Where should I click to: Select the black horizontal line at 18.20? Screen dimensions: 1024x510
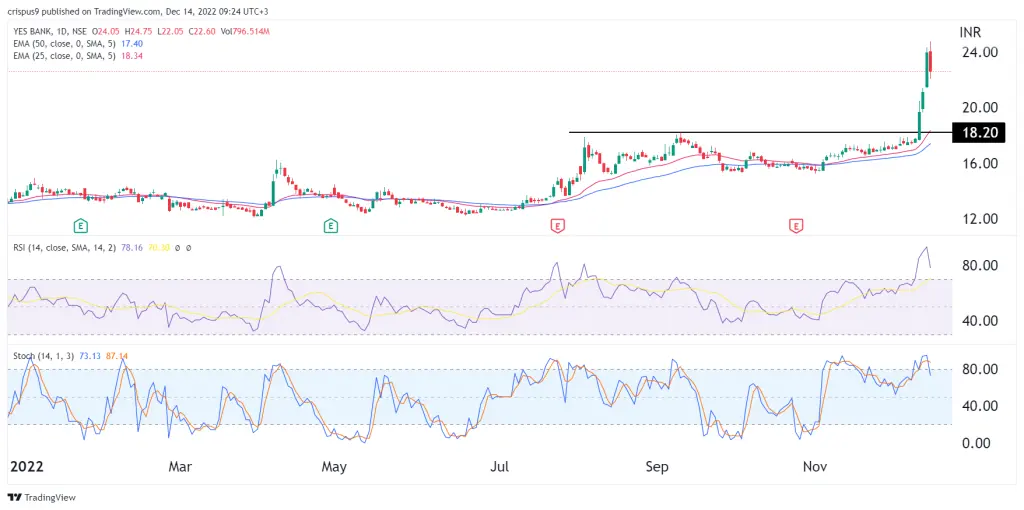tap(760, 133)
